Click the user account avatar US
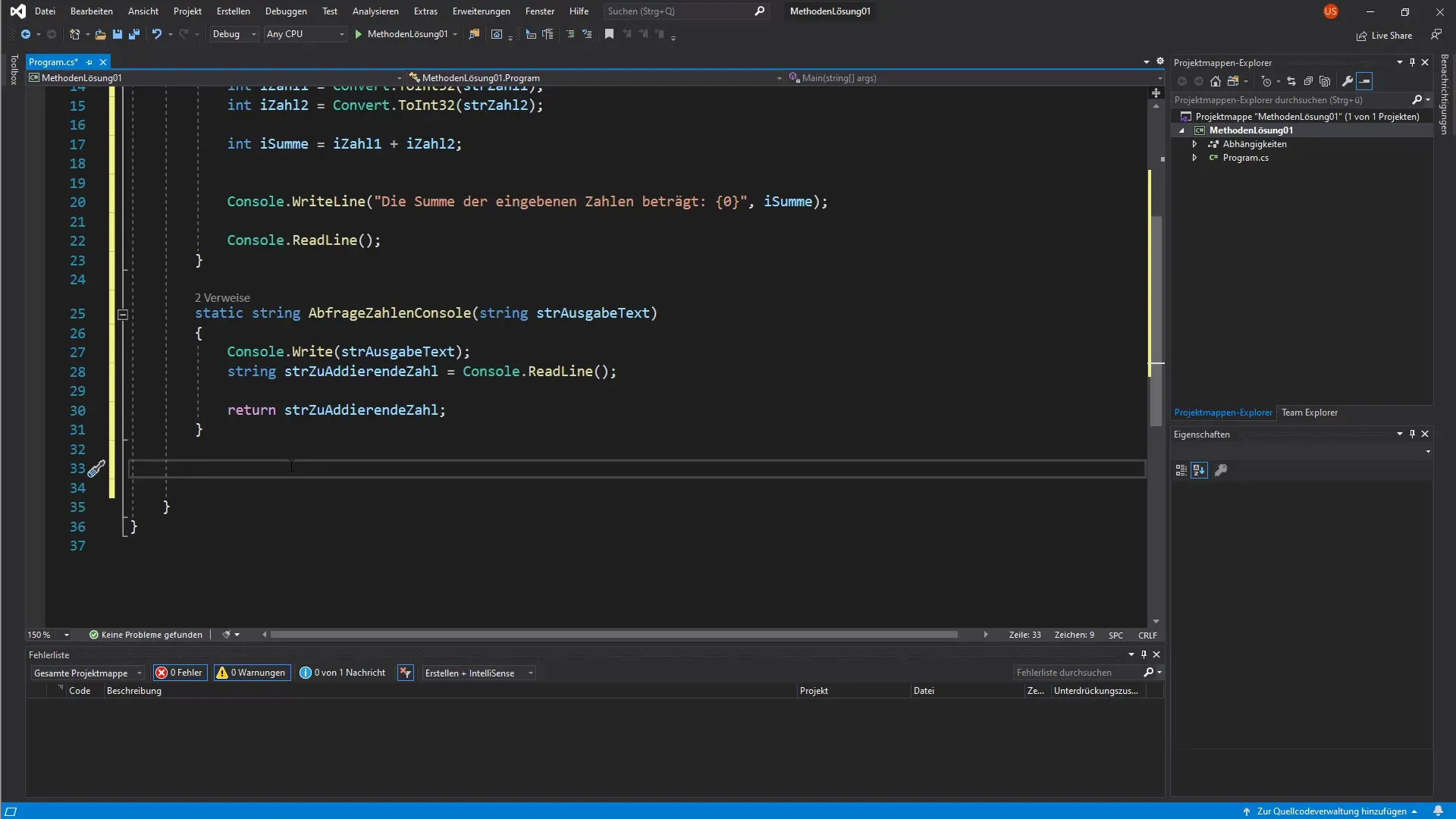The height and width of the screenshot is (819, 1456). tap(1331, 11)
